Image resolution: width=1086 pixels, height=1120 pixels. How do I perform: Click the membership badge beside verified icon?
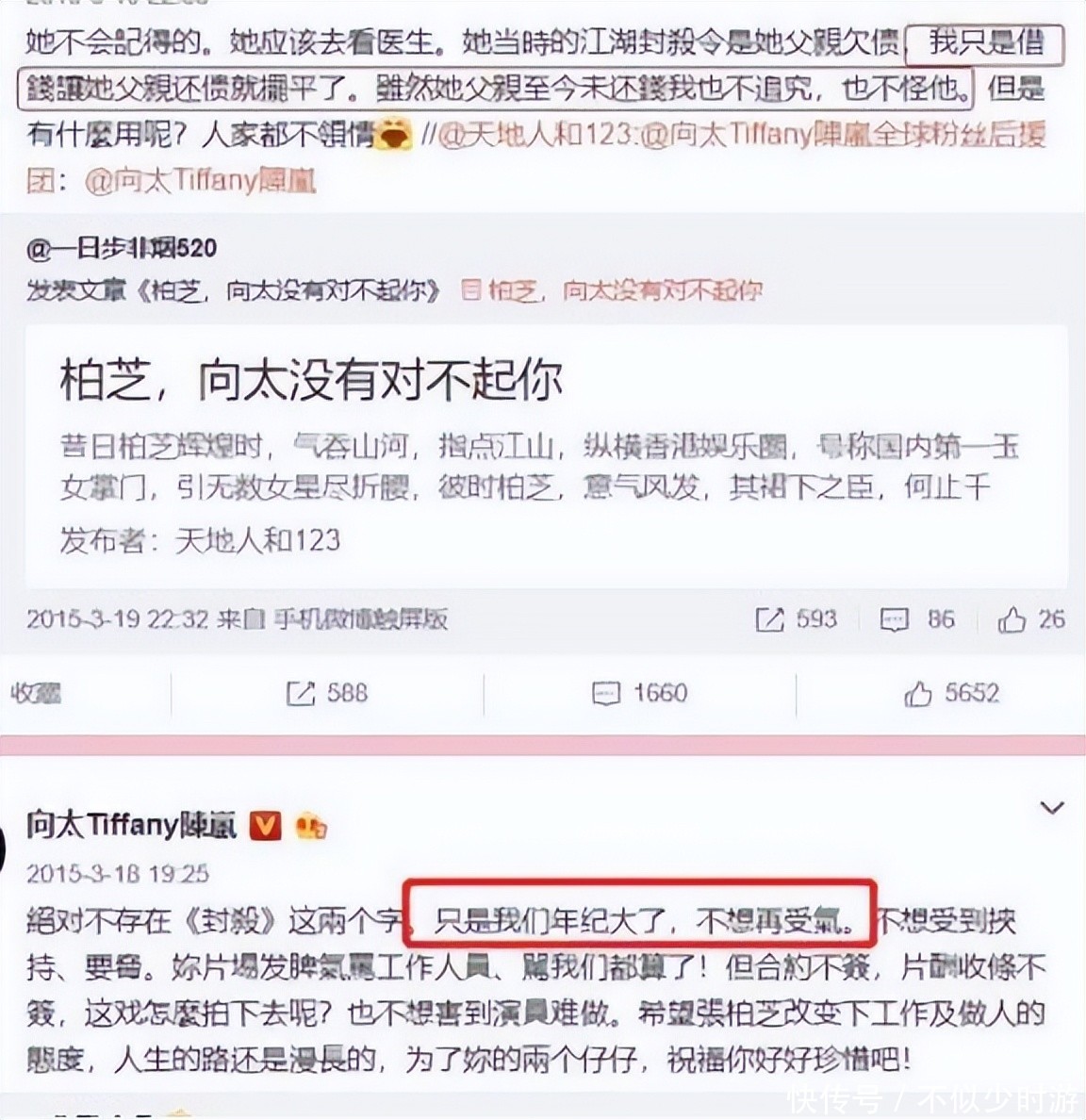point(310,827)
